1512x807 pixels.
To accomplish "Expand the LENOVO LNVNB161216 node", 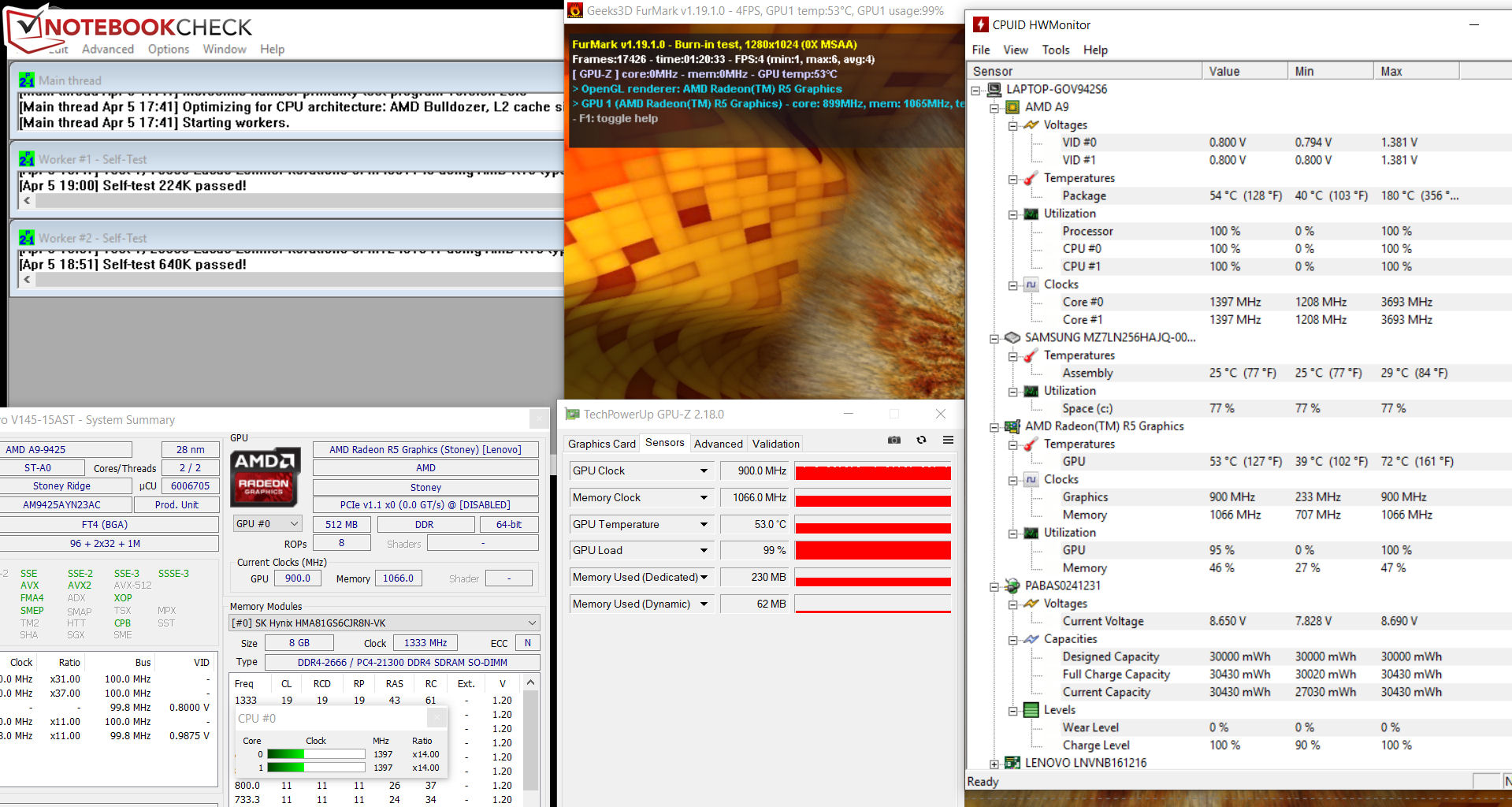I will (994, 764).
